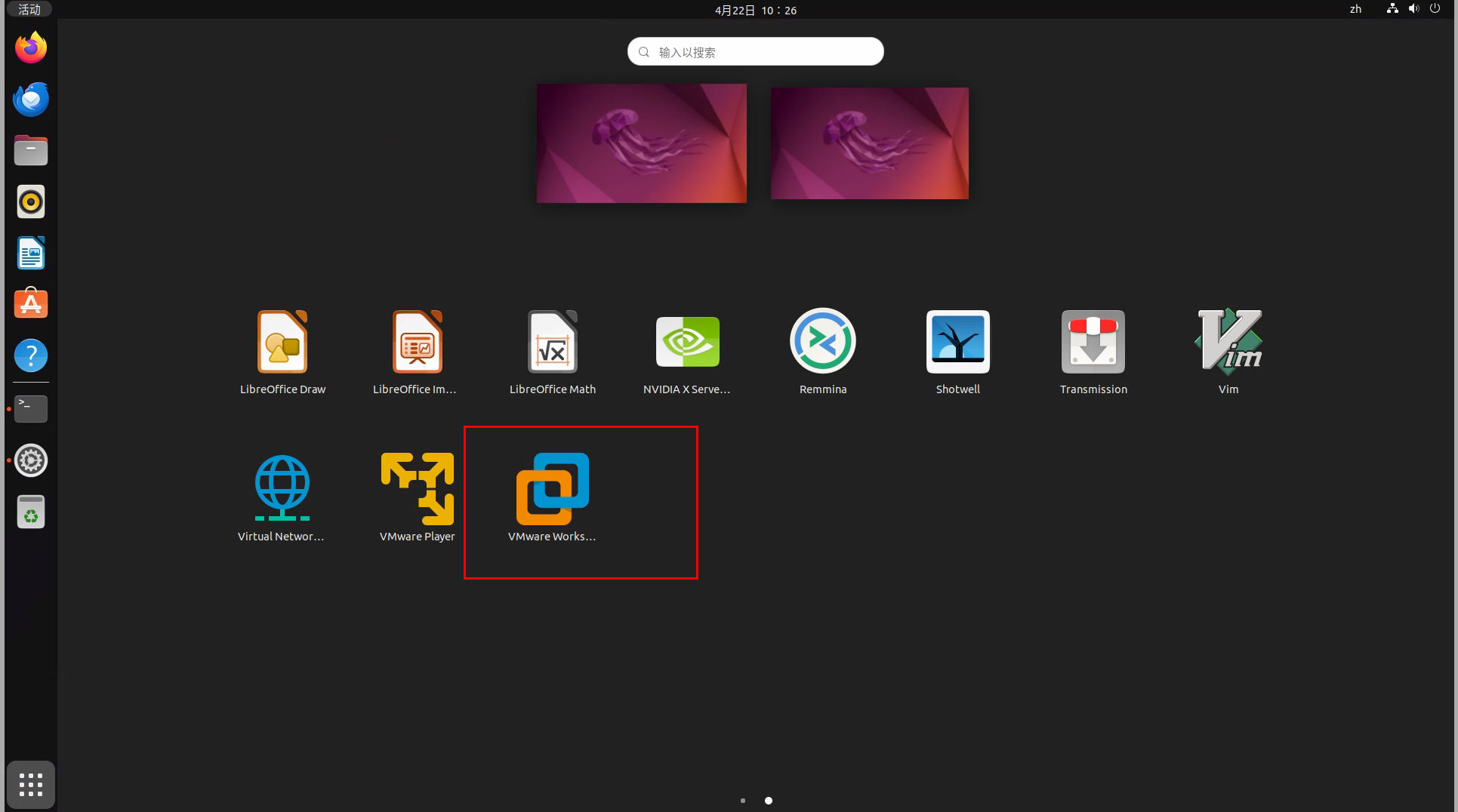Launch NVIDIA X Server Settings
This screenshot has width=1458, height=812.
tap(687, 352)
